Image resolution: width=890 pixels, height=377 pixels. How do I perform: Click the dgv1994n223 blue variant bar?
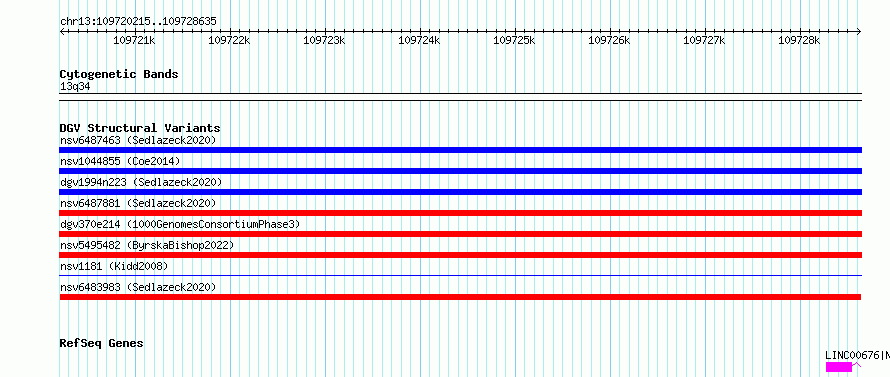[x=460, y=192]
